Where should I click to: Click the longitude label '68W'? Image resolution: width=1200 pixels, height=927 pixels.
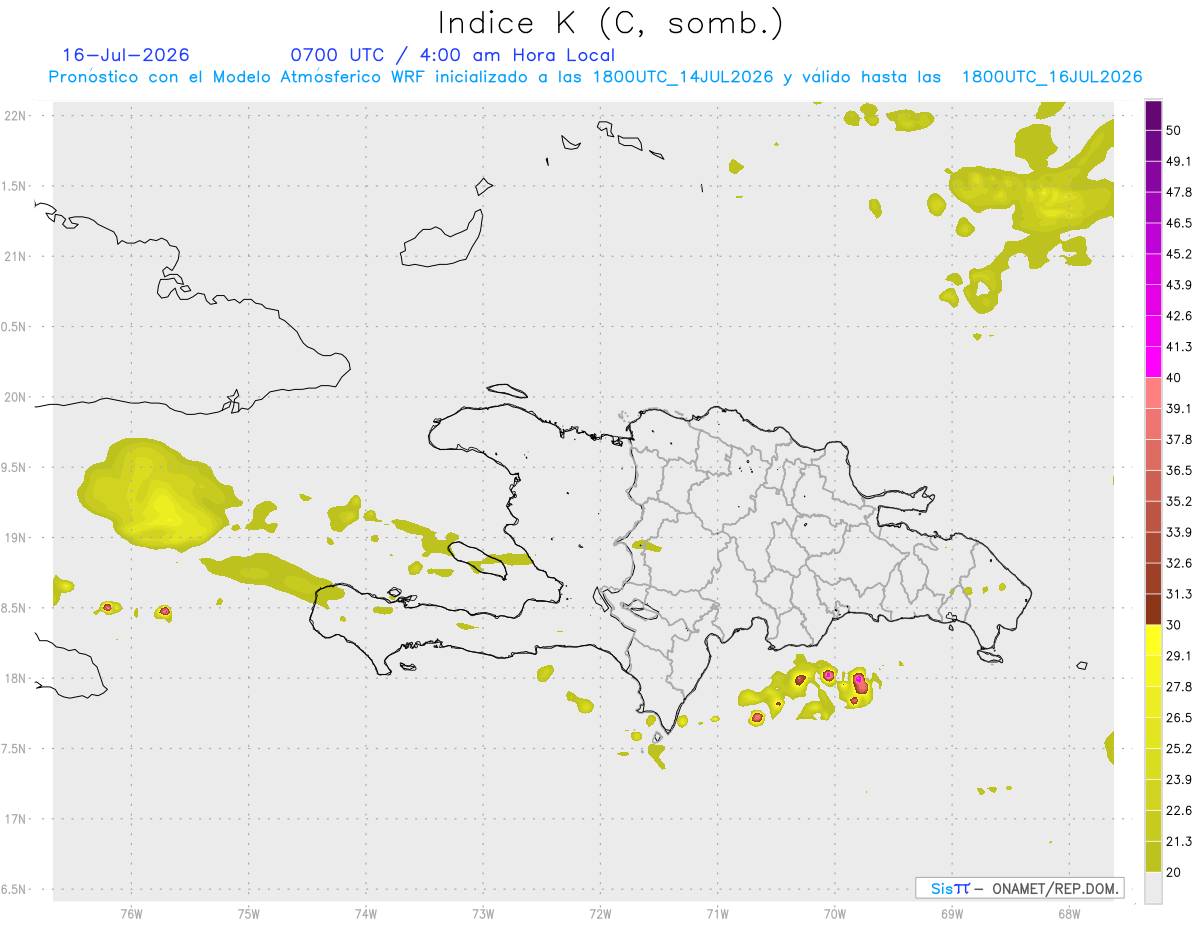coord(1069,914)
